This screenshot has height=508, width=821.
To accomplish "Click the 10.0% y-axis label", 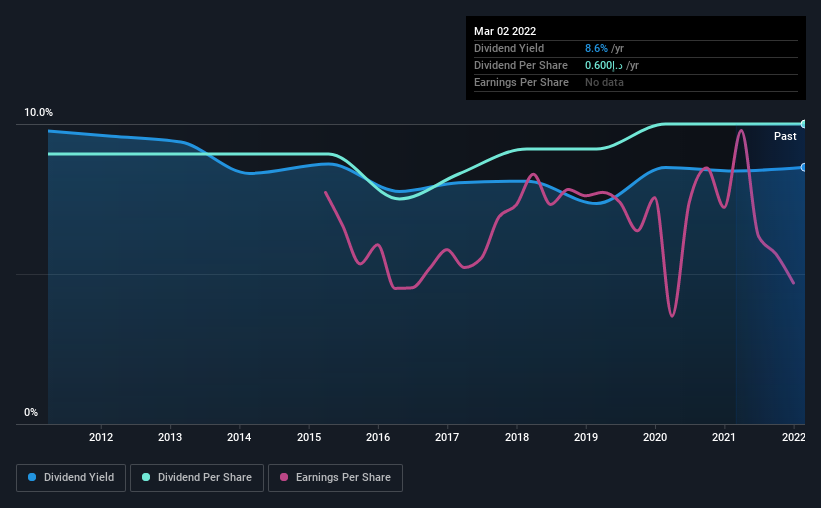I will 38,113.
